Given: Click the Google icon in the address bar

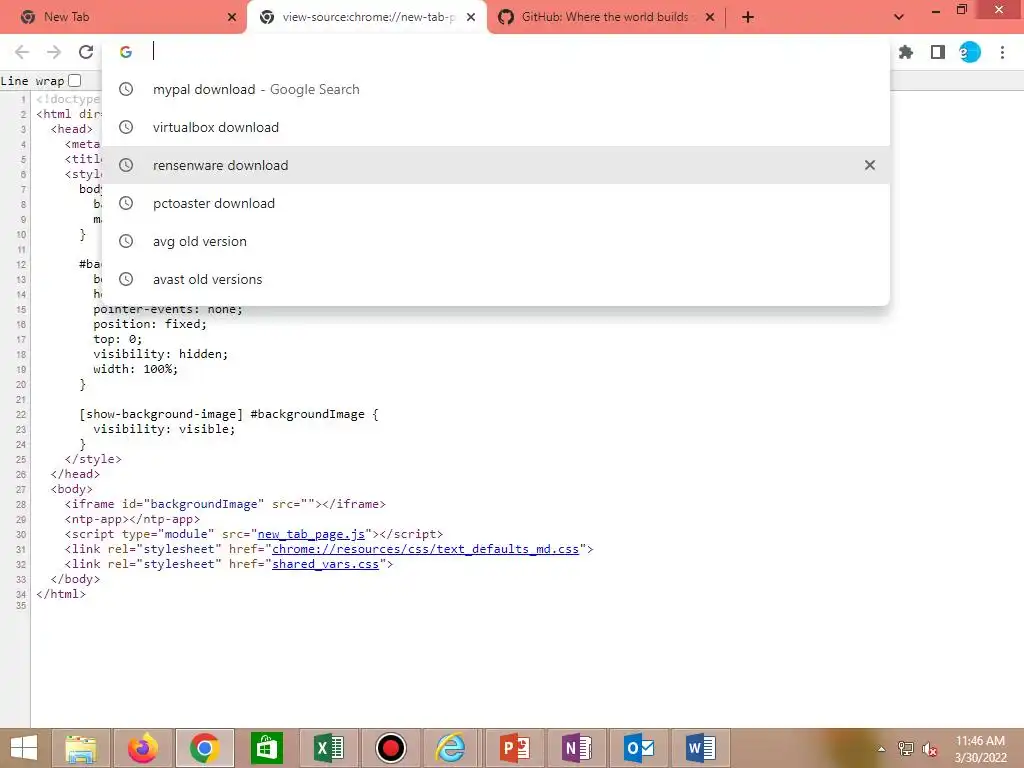Looking at the screenshot, I should [126, 52].
